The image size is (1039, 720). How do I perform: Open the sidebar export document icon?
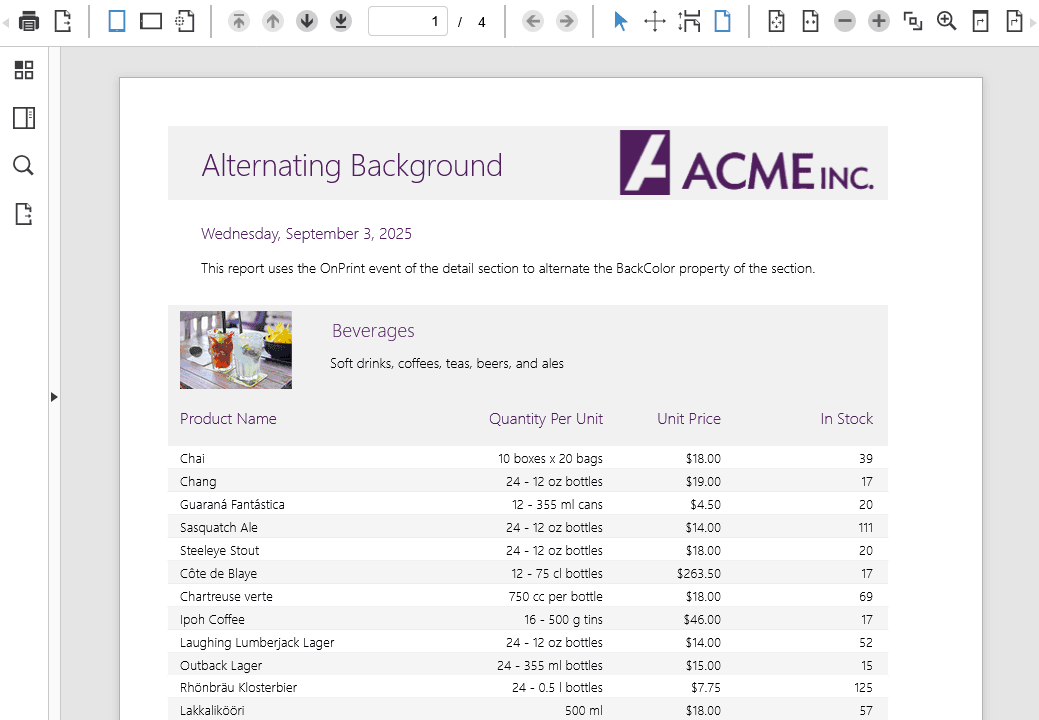(x=24, y=214)
